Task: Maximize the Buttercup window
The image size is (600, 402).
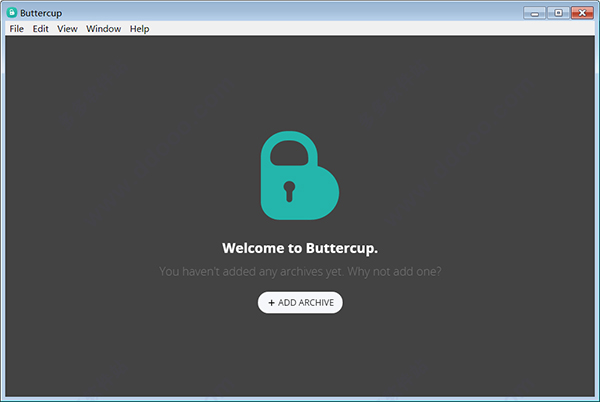Action: (x=558, y=13)
